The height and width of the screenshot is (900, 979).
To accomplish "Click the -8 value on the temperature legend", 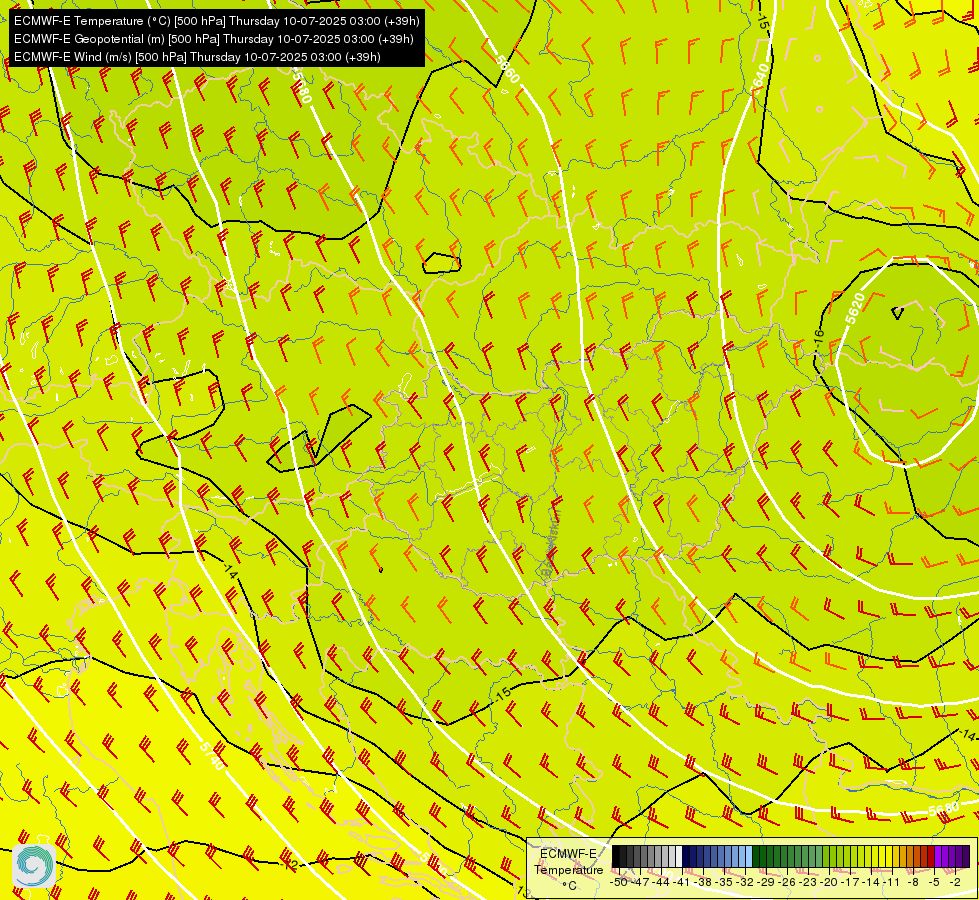I will pyautogui.click(x=913, y=882).
